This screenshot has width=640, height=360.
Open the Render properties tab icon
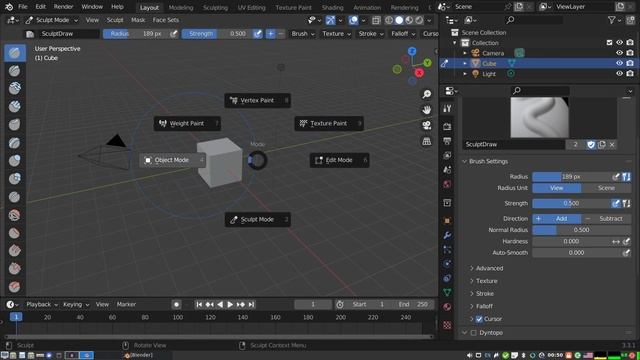(447, 127)
